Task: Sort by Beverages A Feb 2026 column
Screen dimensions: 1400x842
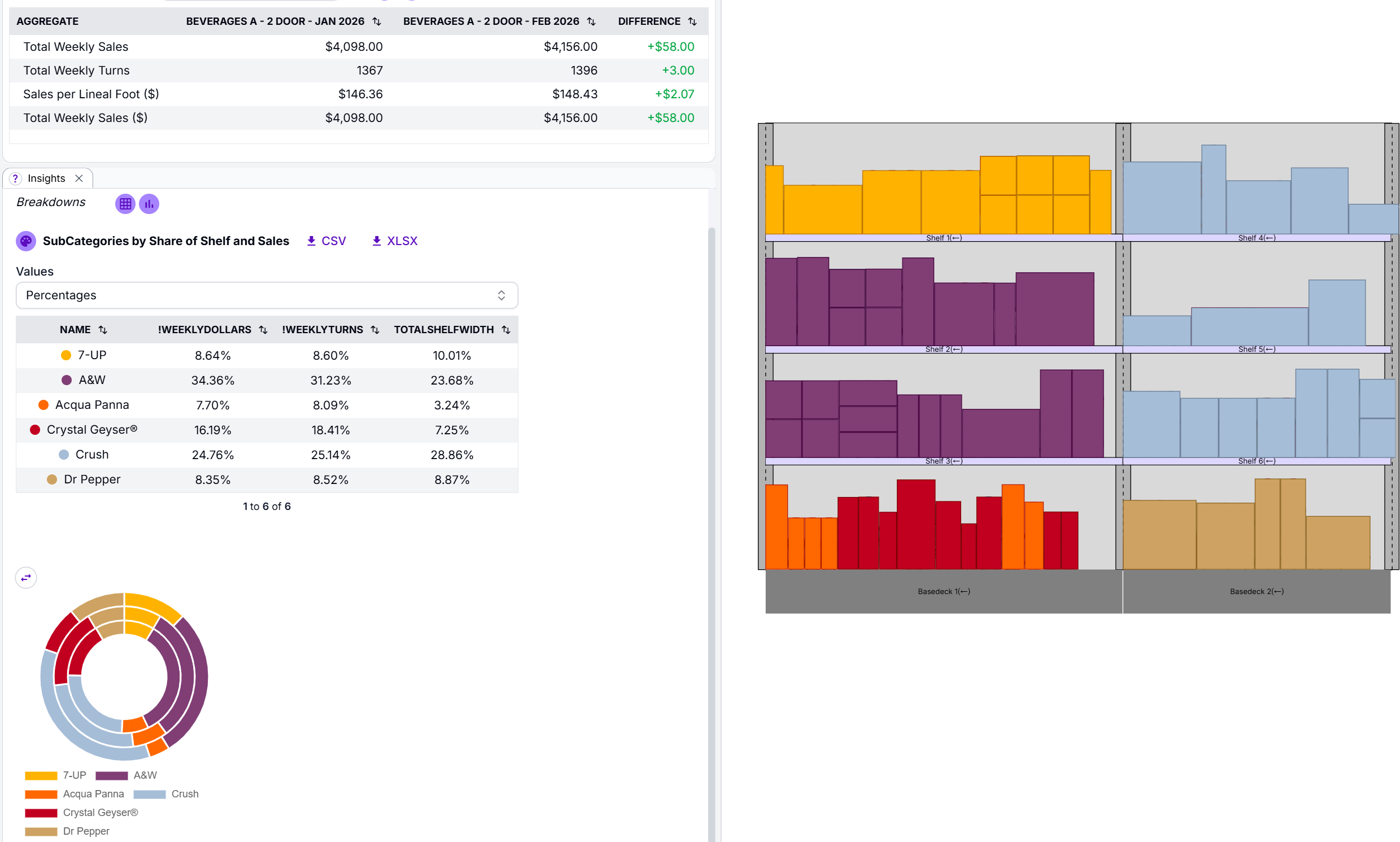Action: click(x=591, y=21)
